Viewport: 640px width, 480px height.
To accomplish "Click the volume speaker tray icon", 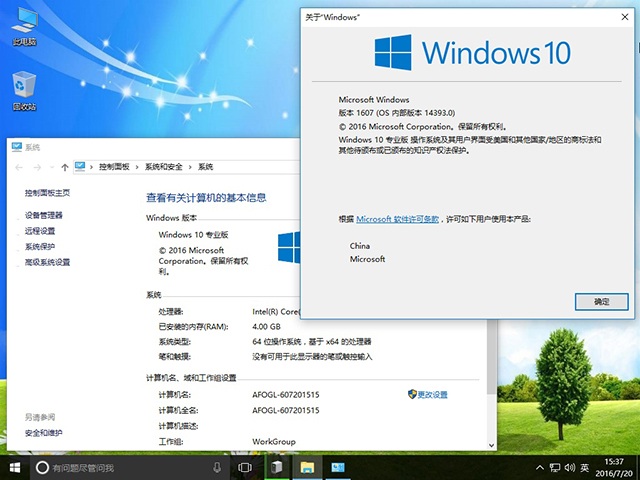I will click(x=570, y=468).
